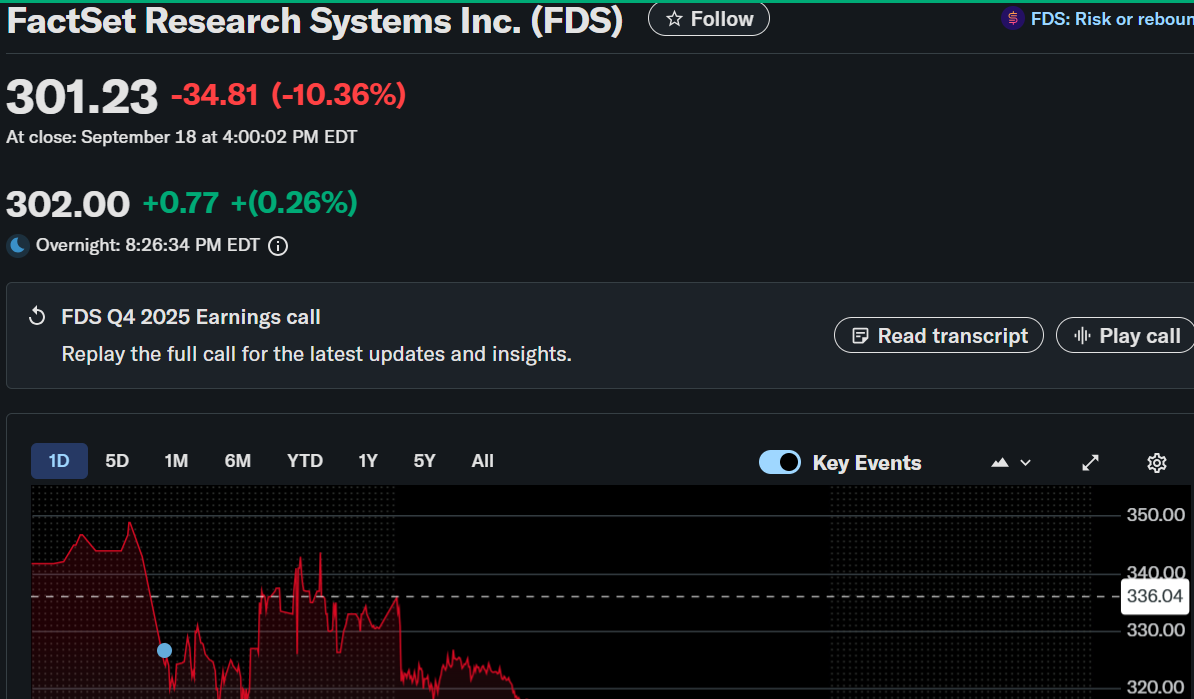
Task: Open the FDS: Risk or rebound link
Action: click(x=1112, y=19)
